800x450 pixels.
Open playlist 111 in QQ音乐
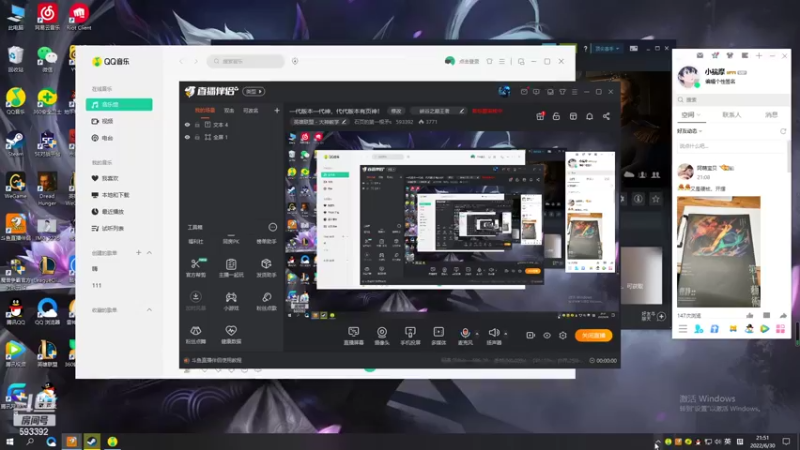tap(96, 285)
